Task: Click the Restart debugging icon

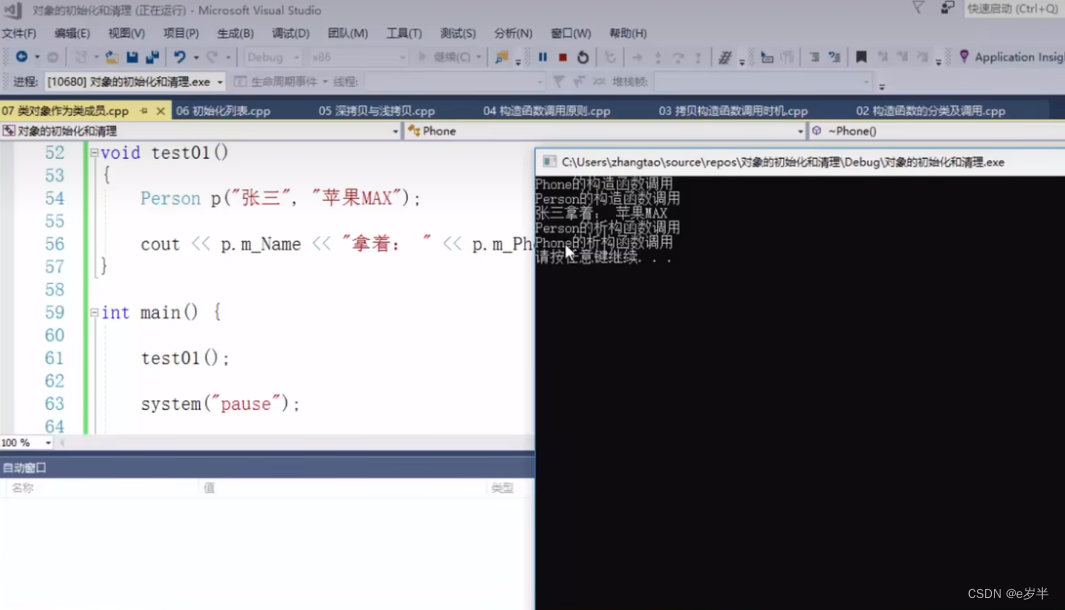Action: pyautogui.click(x=583, y=58)
